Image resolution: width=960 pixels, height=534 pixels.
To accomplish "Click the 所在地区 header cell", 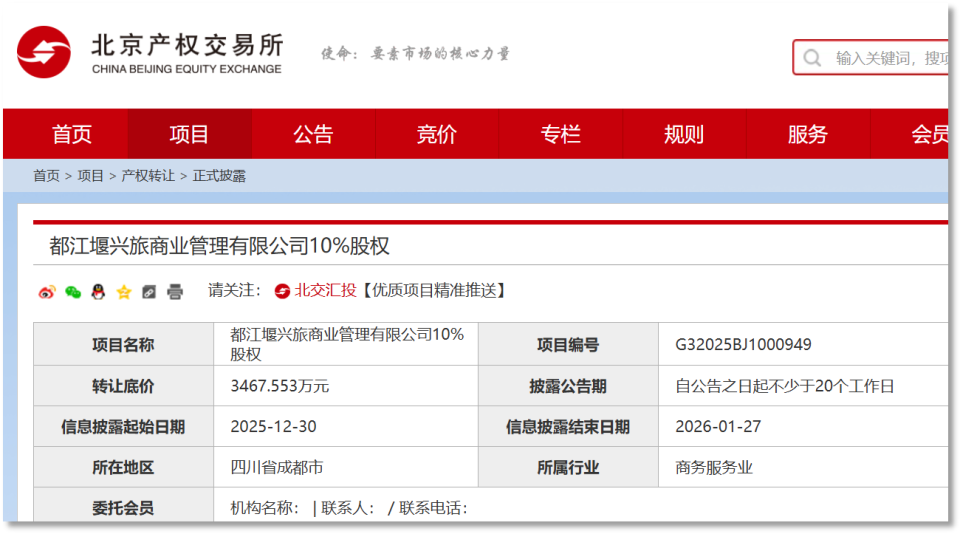I will pyautogui.click(x=124, y=467).
